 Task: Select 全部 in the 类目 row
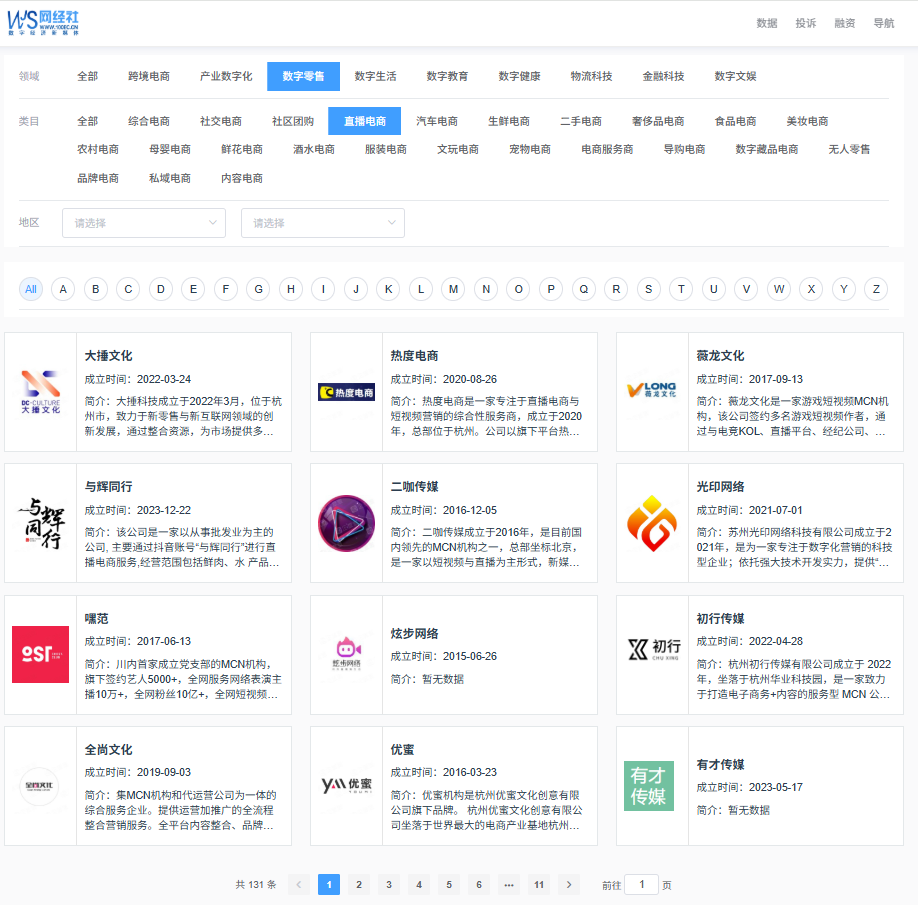tap(88, 121)
